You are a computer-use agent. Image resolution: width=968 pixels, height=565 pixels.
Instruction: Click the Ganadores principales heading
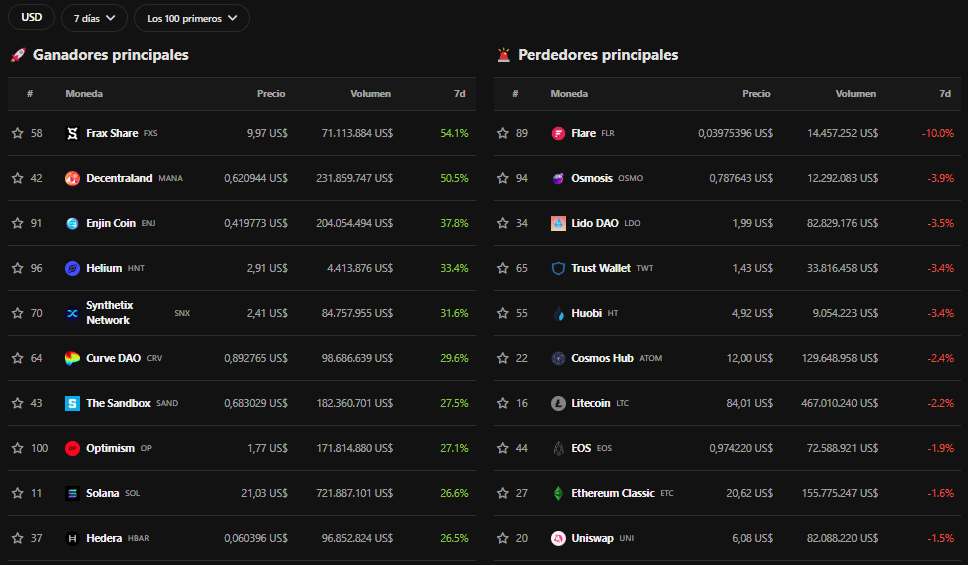pos(111,55)
